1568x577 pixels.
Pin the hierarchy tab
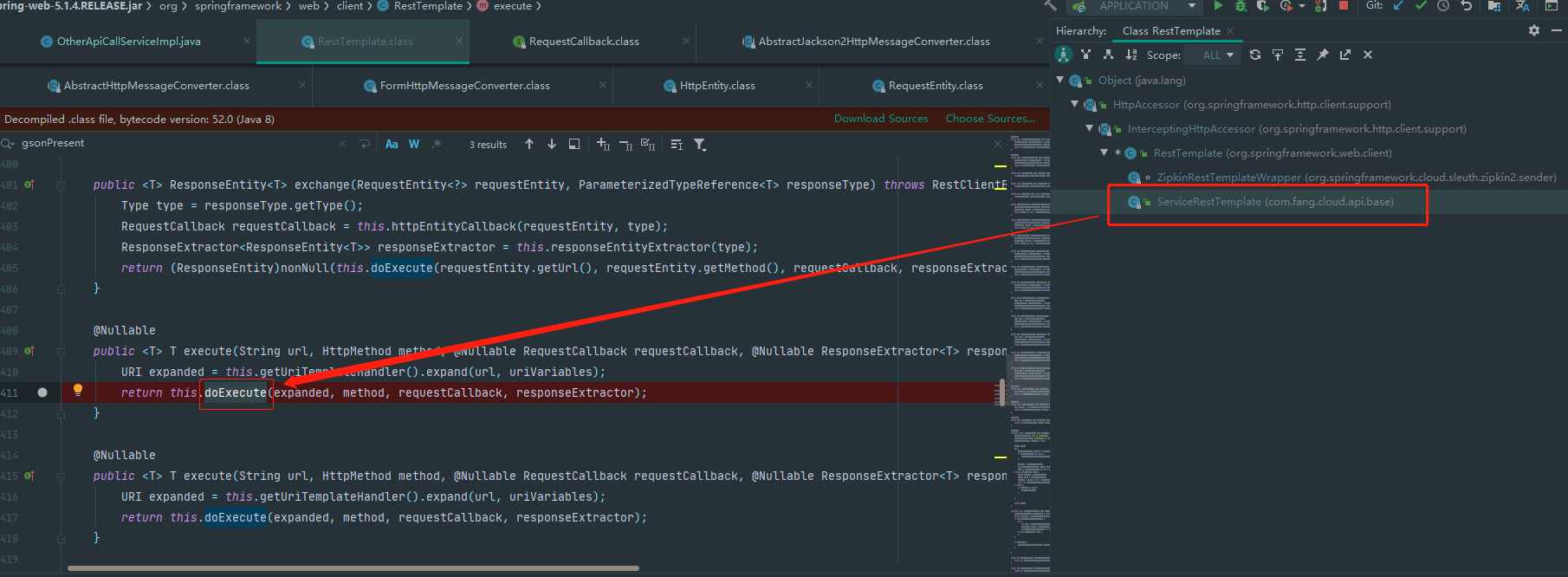[x=1323, y=55]
